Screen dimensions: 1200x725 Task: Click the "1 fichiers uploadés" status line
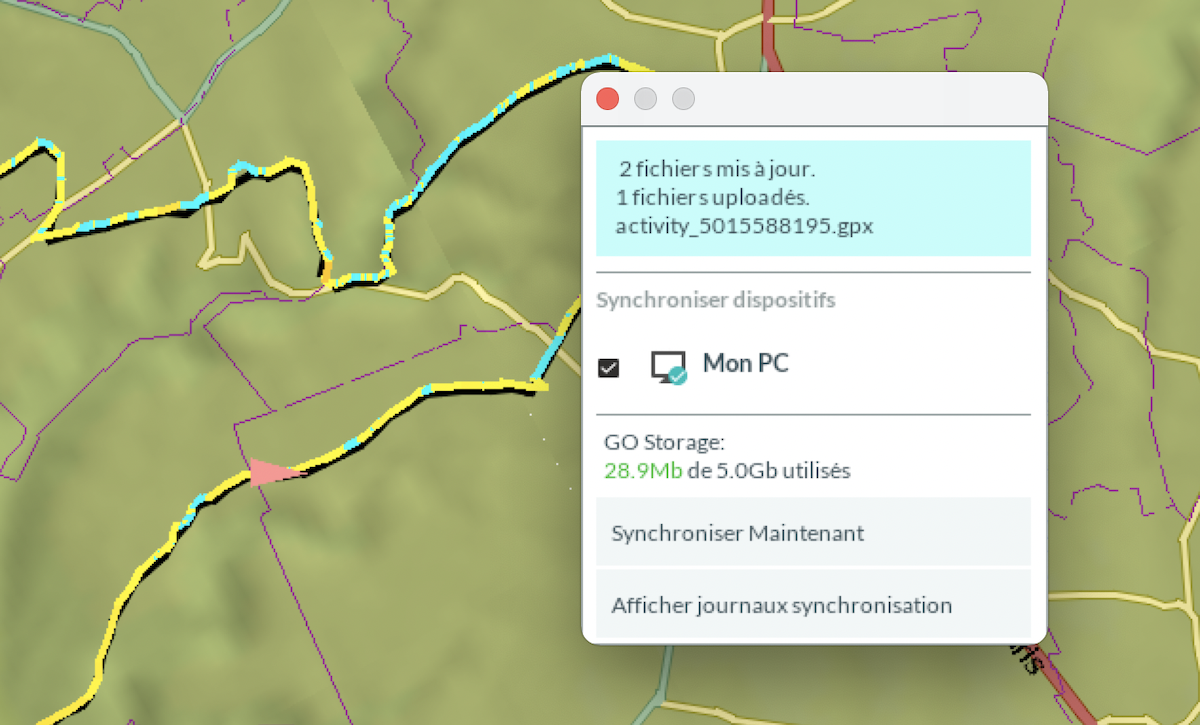714,196
